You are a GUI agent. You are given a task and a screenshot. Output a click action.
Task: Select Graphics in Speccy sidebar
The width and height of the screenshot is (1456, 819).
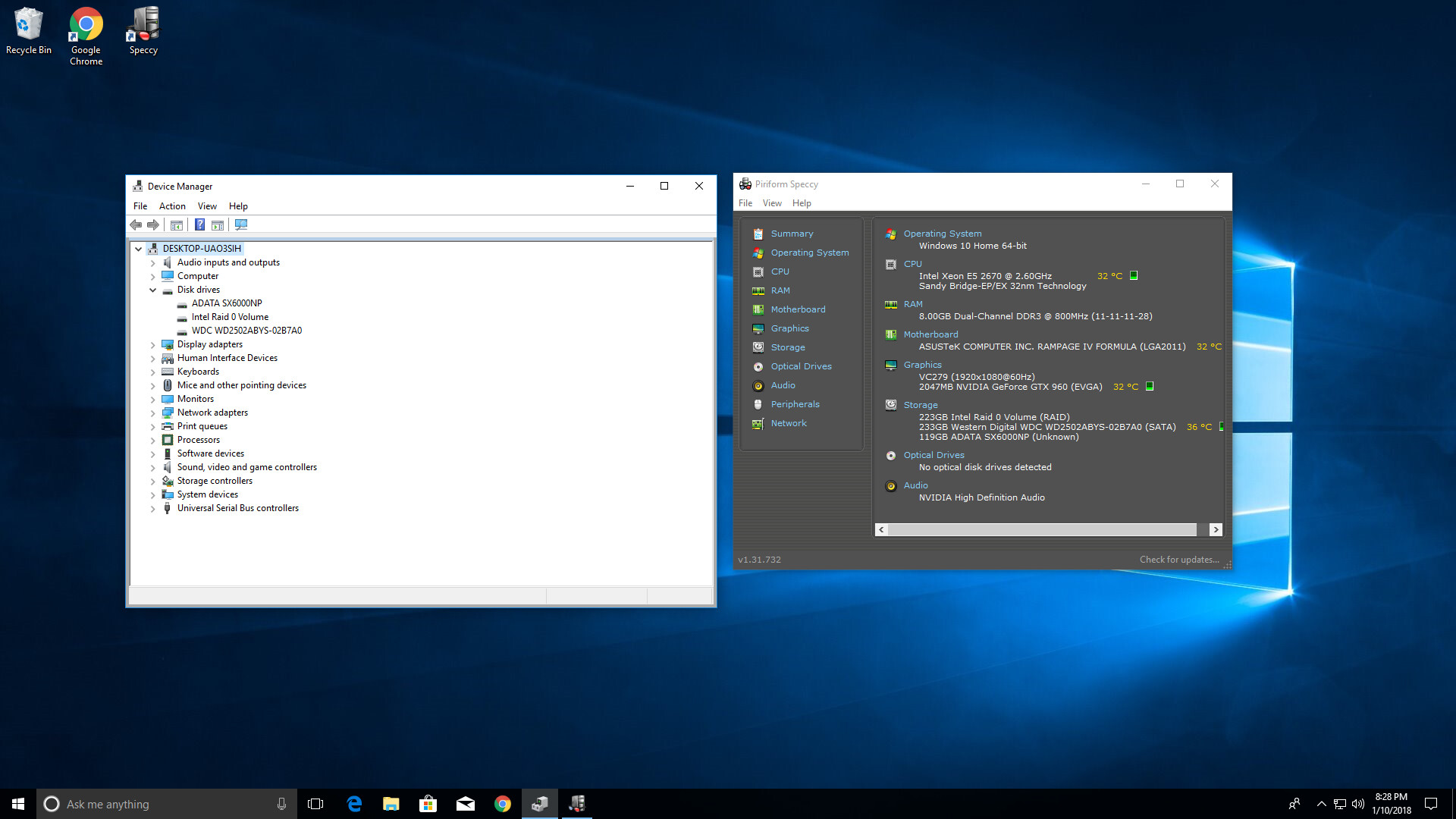pos(789,328)
